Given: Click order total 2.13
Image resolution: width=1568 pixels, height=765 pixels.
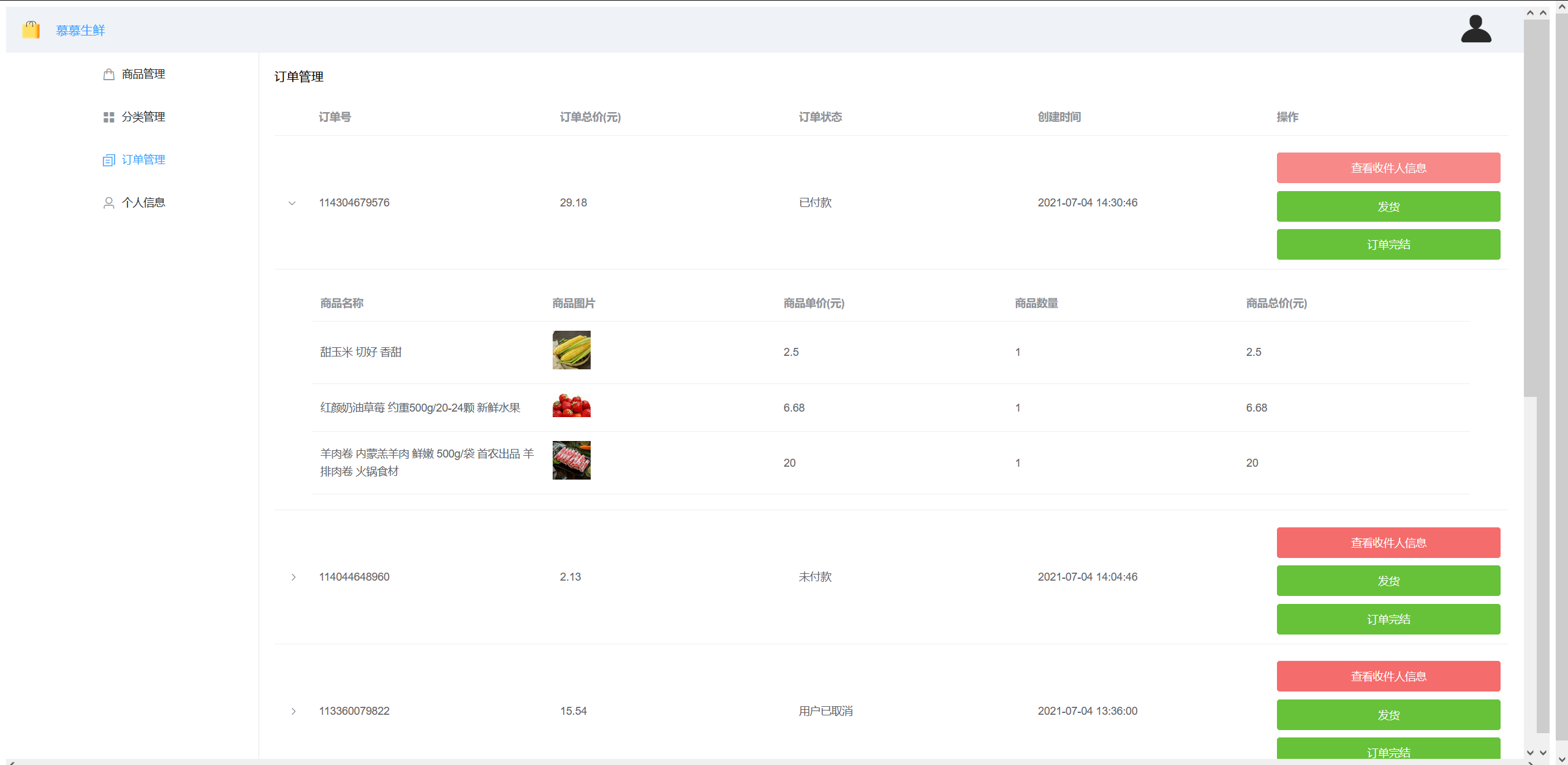Looking at the screenshot, I should (570, 577).
